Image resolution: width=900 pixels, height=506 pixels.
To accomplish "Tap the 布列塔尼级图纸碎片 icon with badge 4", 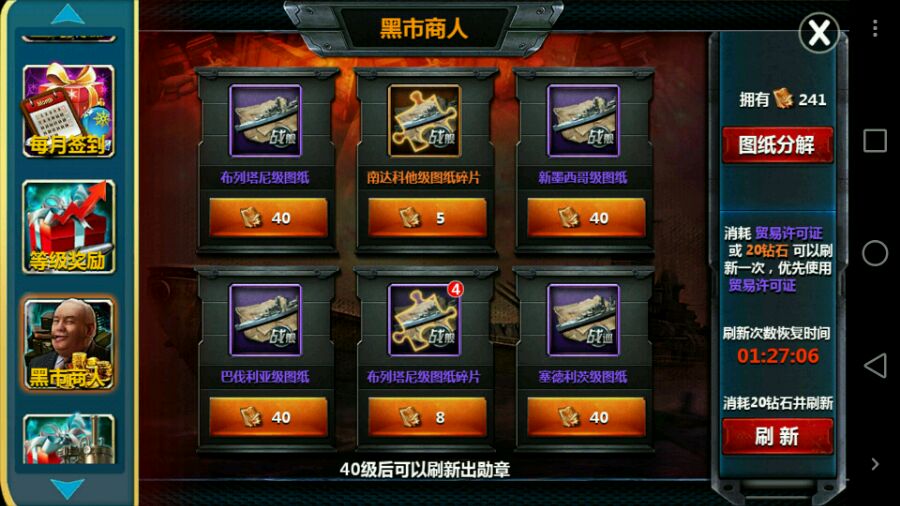I will pyautogui.click(x=424, y=320).
